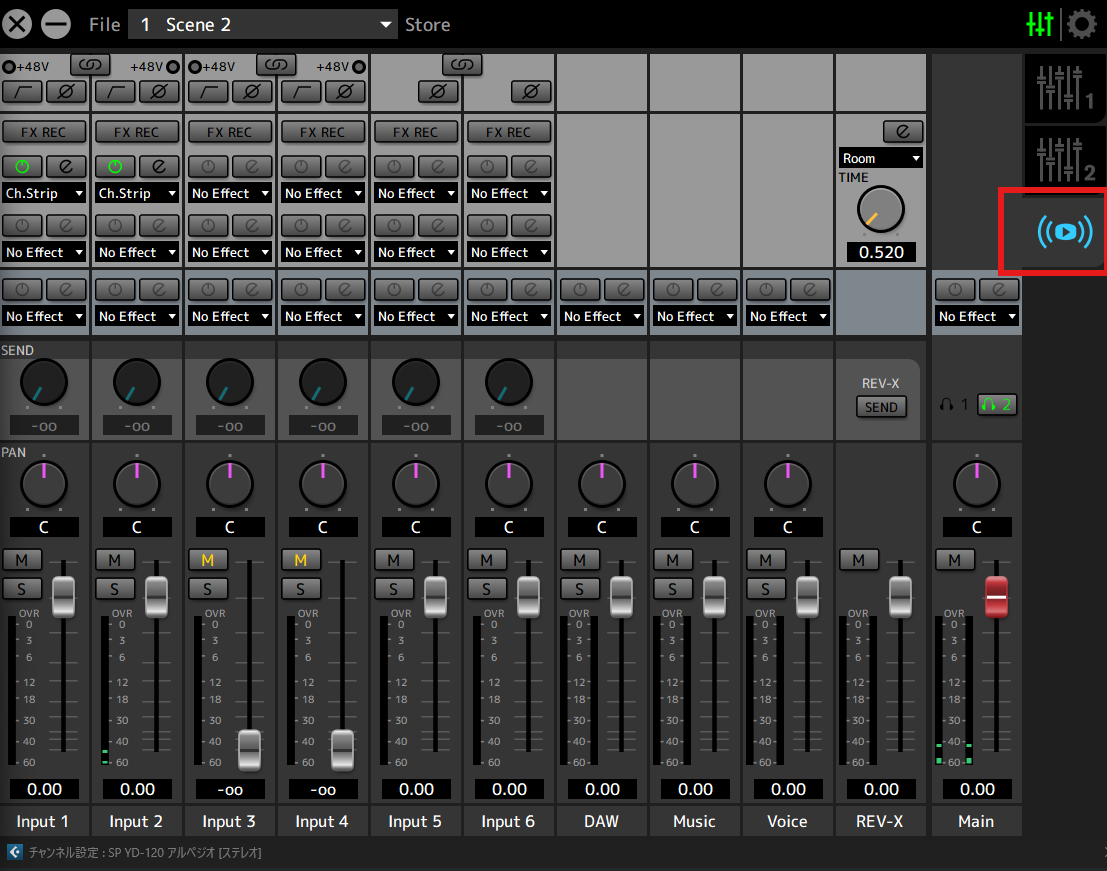Mute the Main channel

tap(955, 560)
